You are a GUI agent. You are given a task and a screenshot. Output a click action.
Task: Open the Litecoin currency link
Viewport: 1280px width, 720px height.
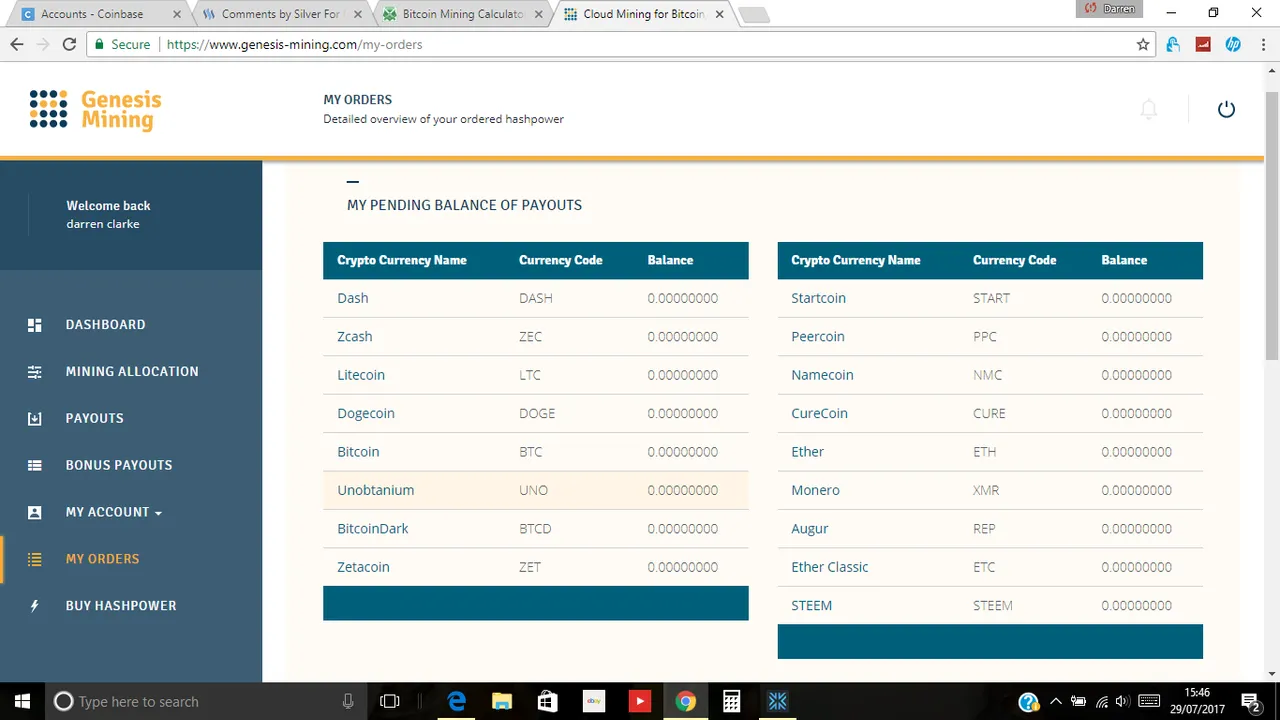(361, 375)
